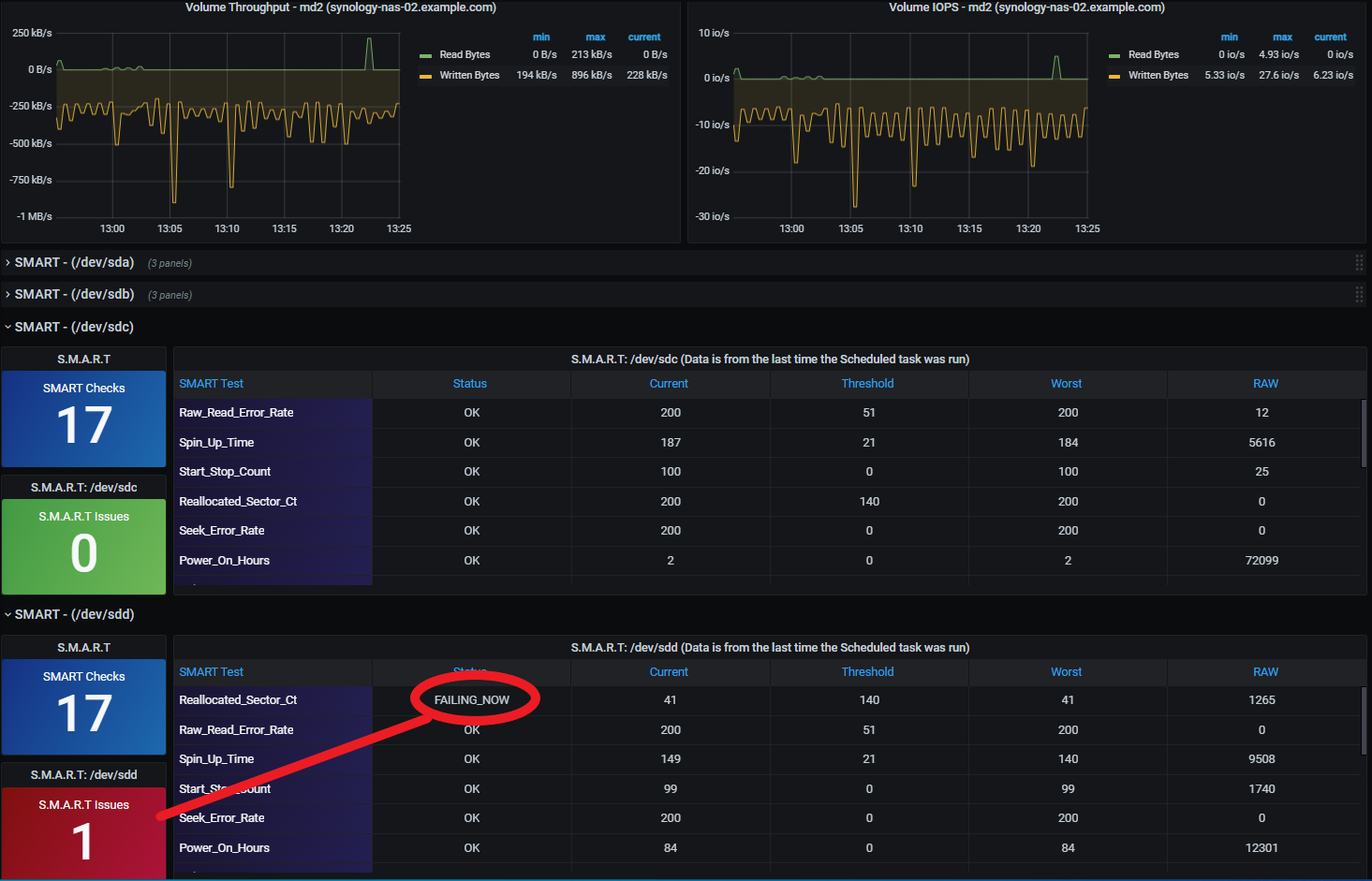Viewport: 1372px width, 881px height.
Task: Toggle Read Bytes series in Volume Throughput legend
Action: click(465, 54)
